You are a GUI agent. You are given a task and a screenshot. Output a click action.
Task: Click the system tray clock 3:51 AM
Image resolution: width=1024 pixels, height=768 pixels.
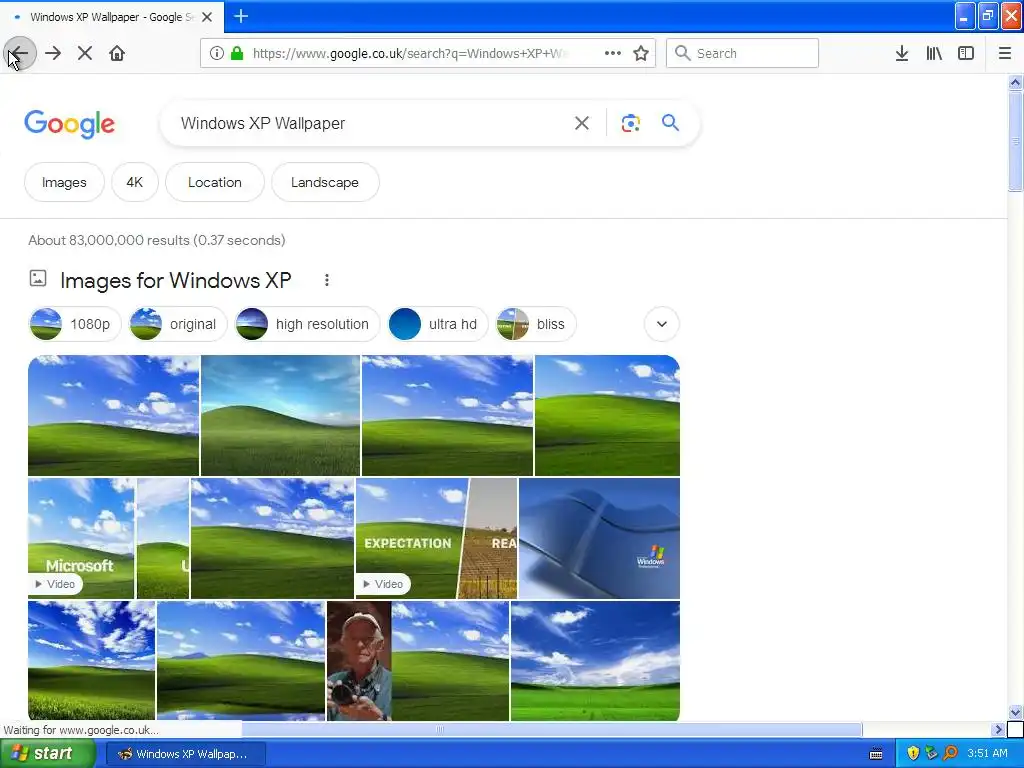coord(987,754)
